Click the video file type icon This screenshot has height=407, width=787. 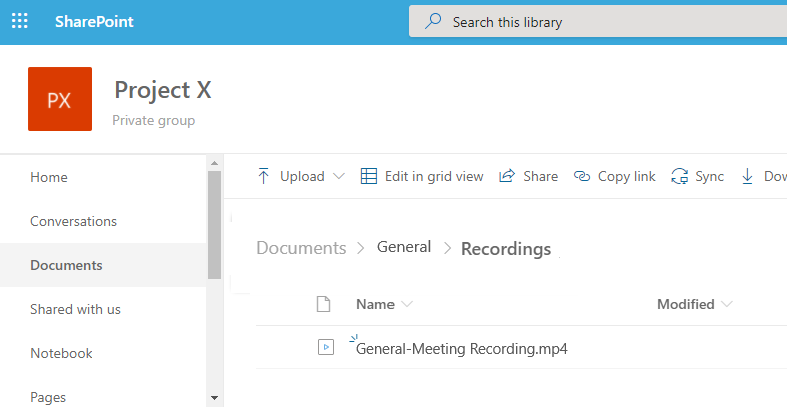coord(324,348)
